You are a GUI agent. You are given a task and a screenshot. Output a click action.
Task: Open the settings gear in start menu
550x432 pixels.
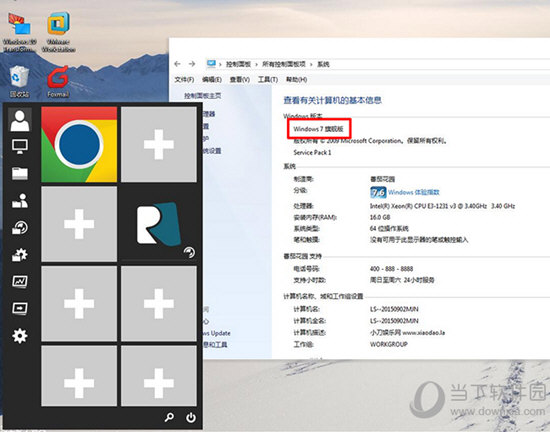pos(20,336)
